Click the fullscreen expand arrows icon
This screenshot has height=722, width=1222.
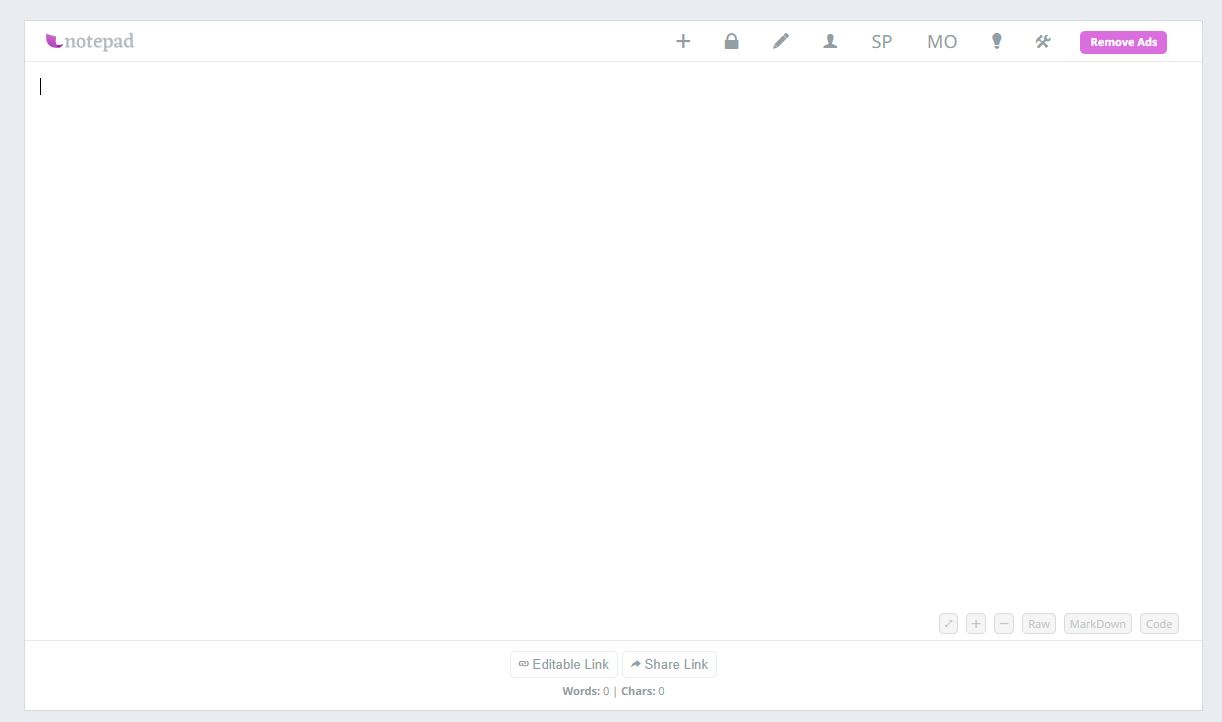coord(948,624)
